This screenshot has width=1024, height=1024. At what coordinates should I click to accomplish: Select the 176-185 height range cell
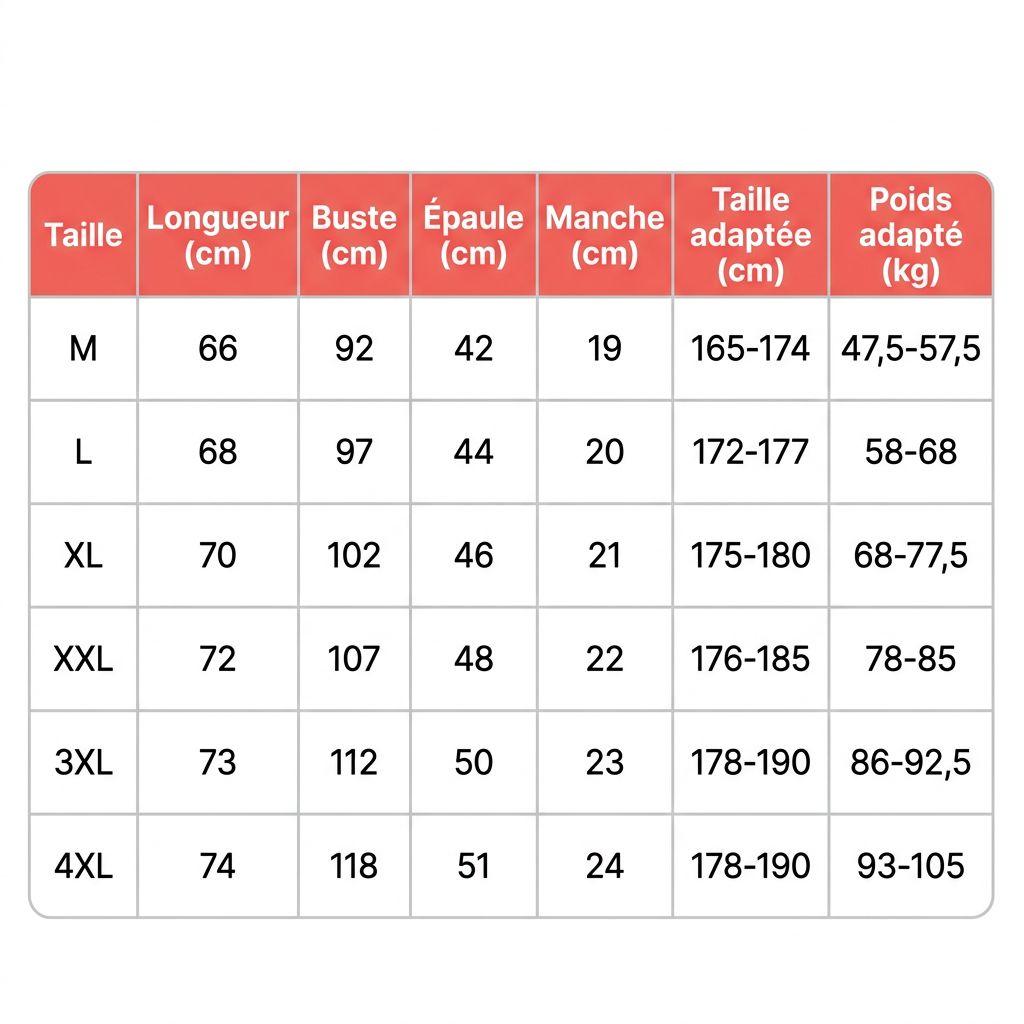(x=750, y=659)
